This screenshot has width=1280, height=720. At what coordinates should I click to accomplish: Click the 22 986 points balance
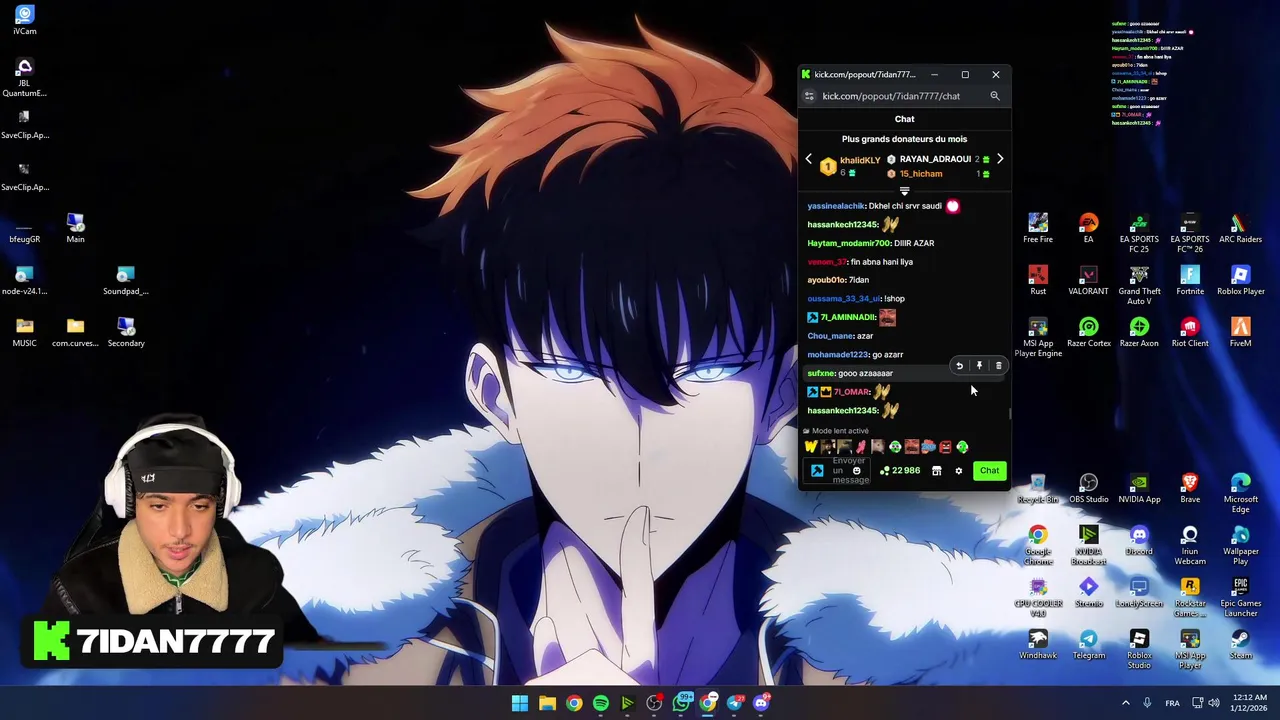[x=900, y=471]
